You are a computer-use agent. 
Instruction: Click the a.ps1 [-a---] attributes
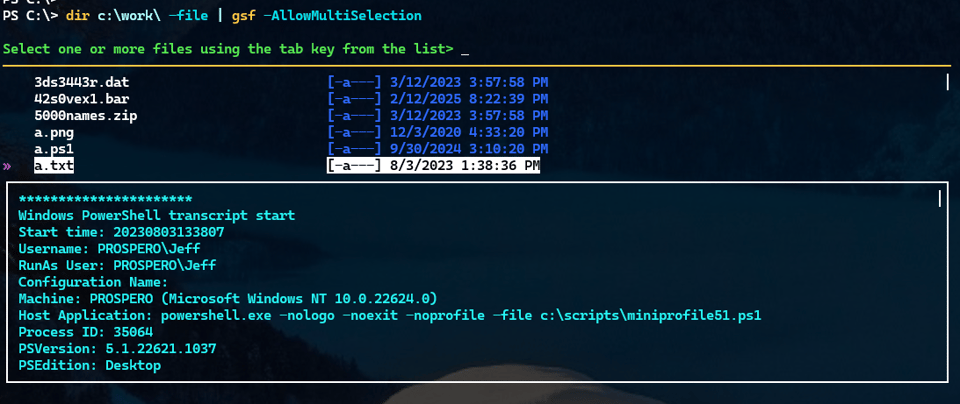(x=354, y=149)
